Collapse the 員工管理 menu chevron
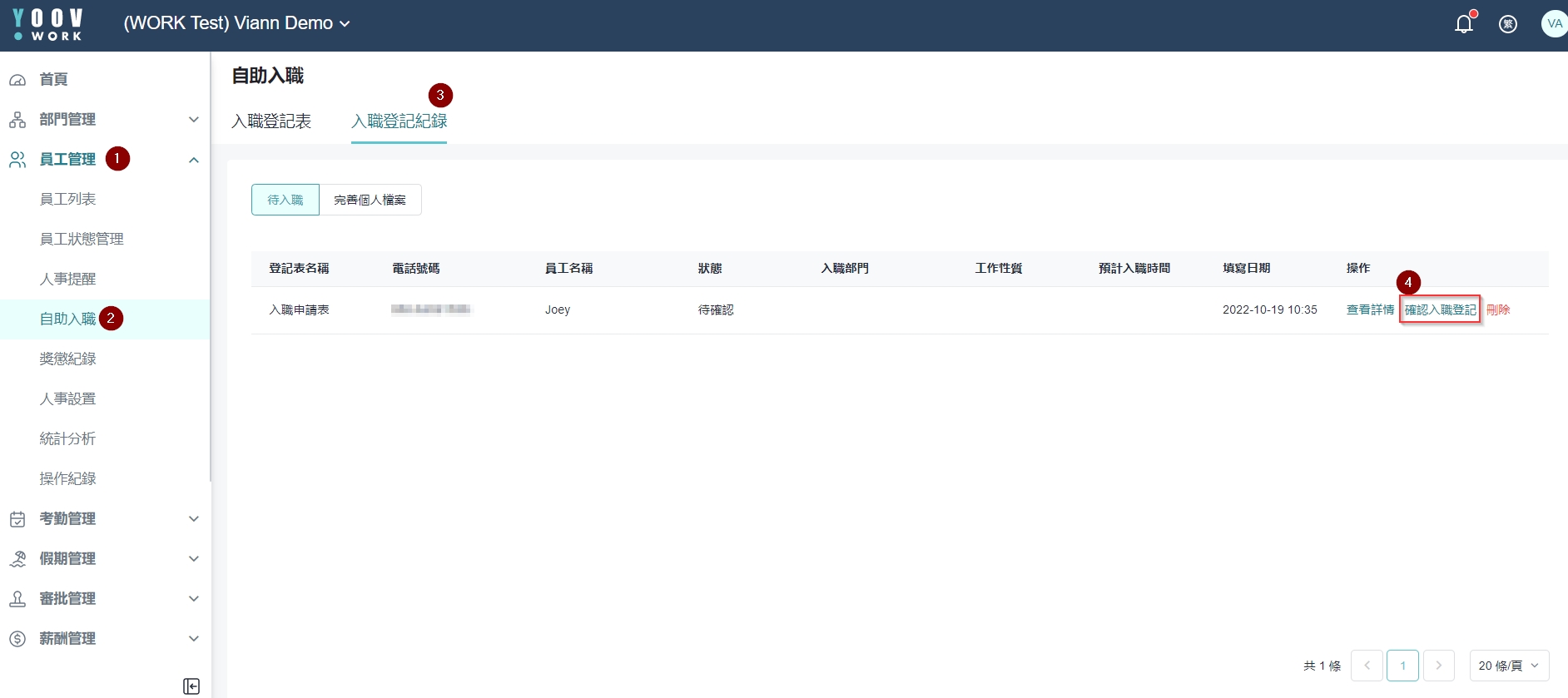This screenshot has width=1568, height=698. tap(194, 160)
